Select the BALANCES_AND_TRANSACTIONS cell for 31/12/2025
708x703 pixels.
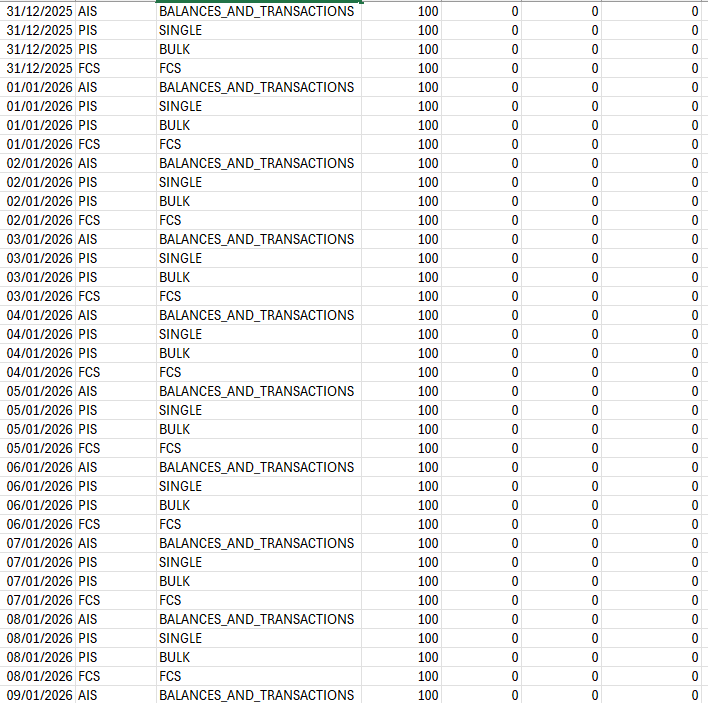[x=256, y=11]
